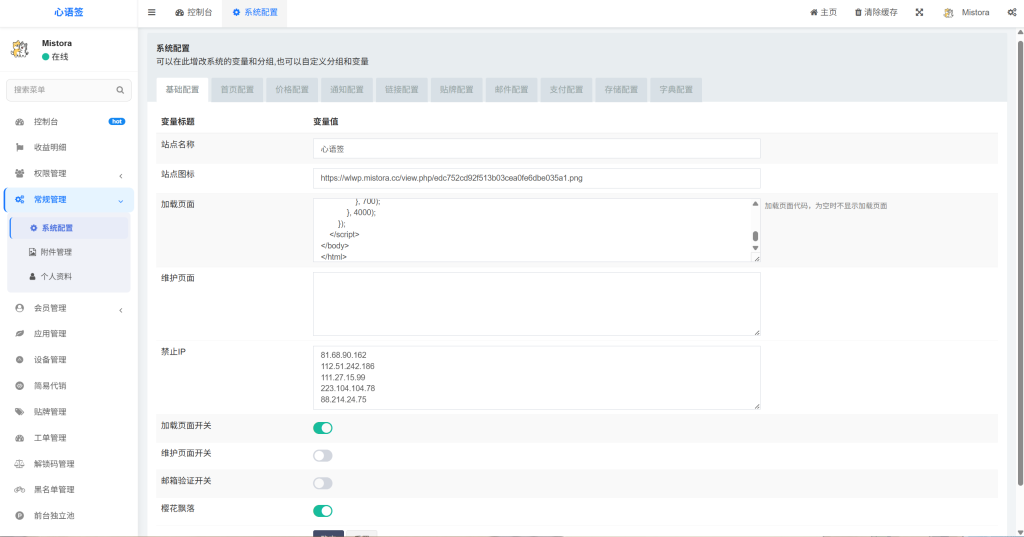Turn off the 樱花飘落 toggle
The height and width of the screenshot is (537, 1024).
[323, 511]
